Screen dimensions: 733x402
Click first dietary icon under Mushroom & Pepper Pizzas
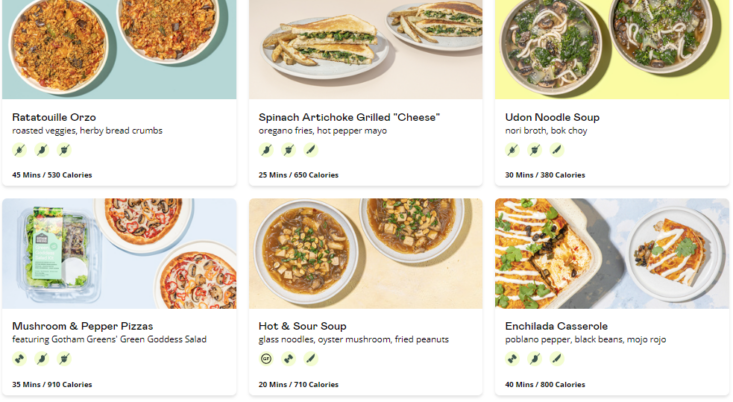[x=20, y=359]
